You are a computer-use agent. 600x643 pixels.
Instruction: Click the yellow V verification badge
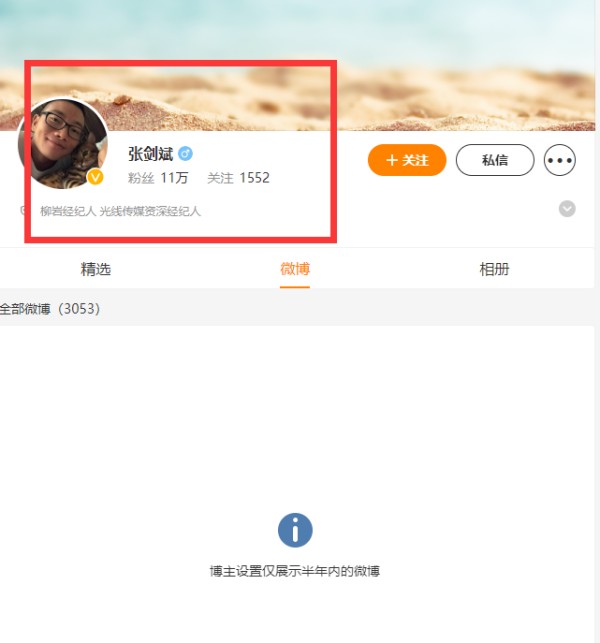click(x=96, y=177)
